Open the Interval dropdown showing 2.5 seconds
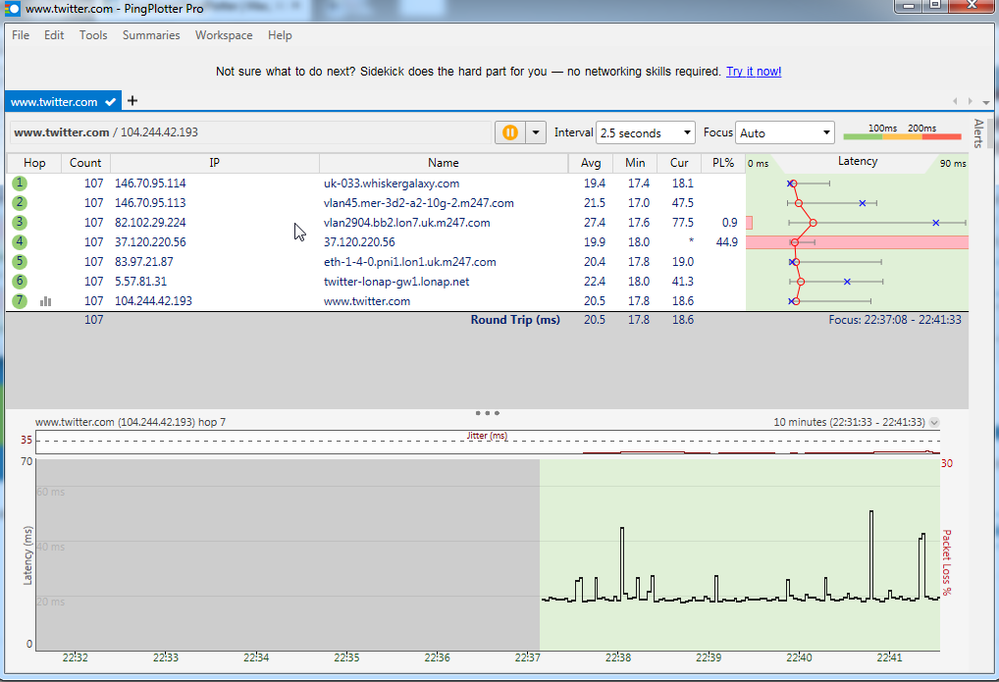Viewport: 999px width, 682px height. pyautogui.click(x=645, y=133)
